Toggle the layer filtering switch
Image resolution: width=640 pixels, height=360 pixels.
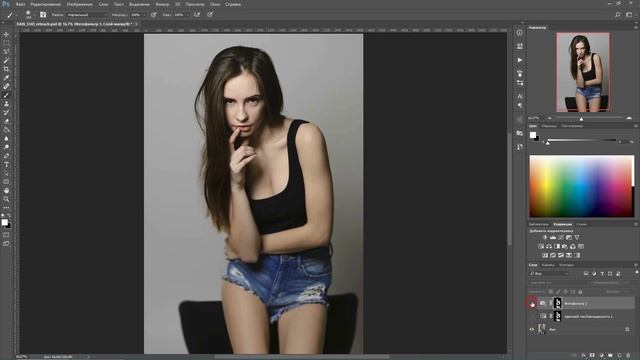point(636,273)
